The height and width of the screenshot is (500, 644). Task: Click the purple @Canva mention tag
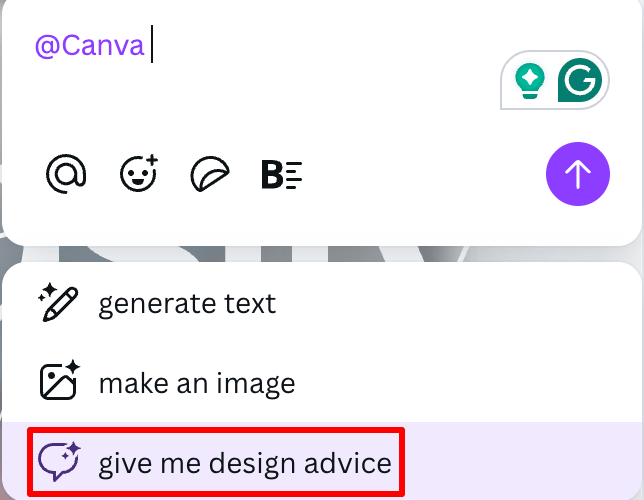(x=89, y=46)
